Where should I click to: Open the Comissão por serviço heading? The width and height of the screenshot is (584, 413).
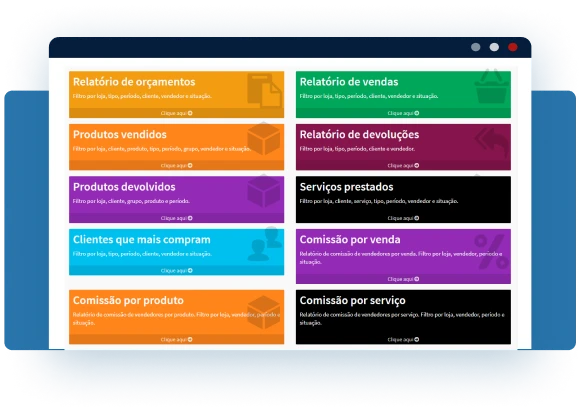[352, 301]
